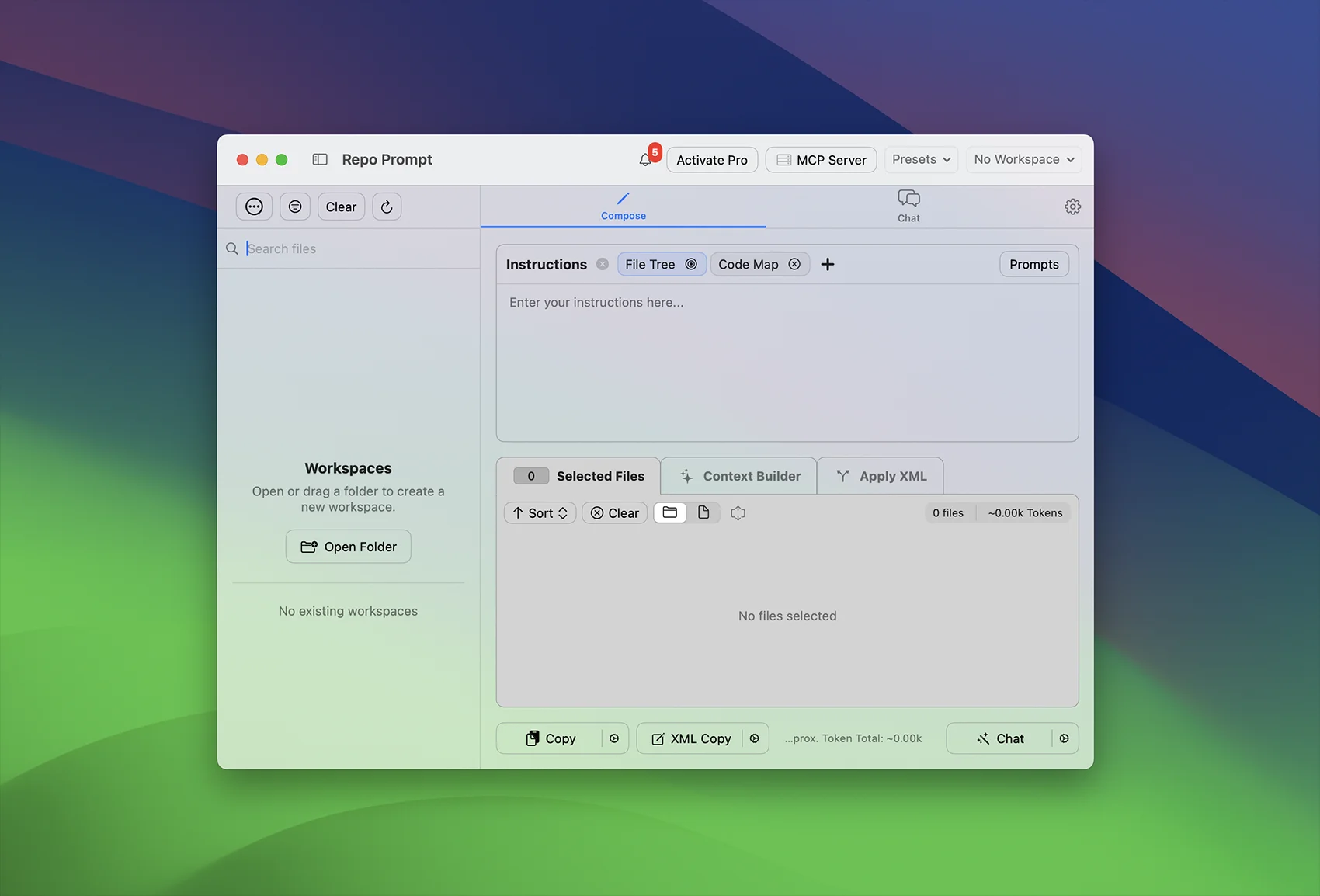Click the Token Total readout
The height and width of the screenshot is (896, 1320).
[x=853, y=738]
